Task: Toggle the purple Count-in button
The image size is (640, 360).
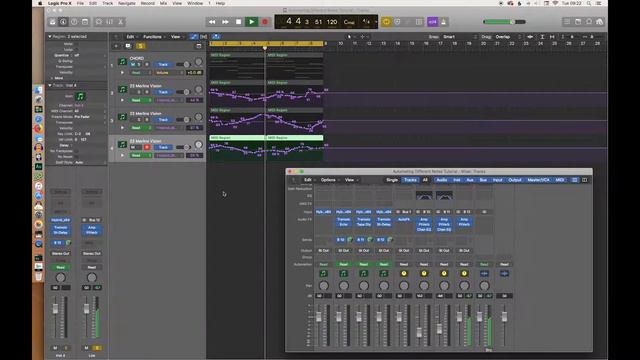Action: [432, 22]
